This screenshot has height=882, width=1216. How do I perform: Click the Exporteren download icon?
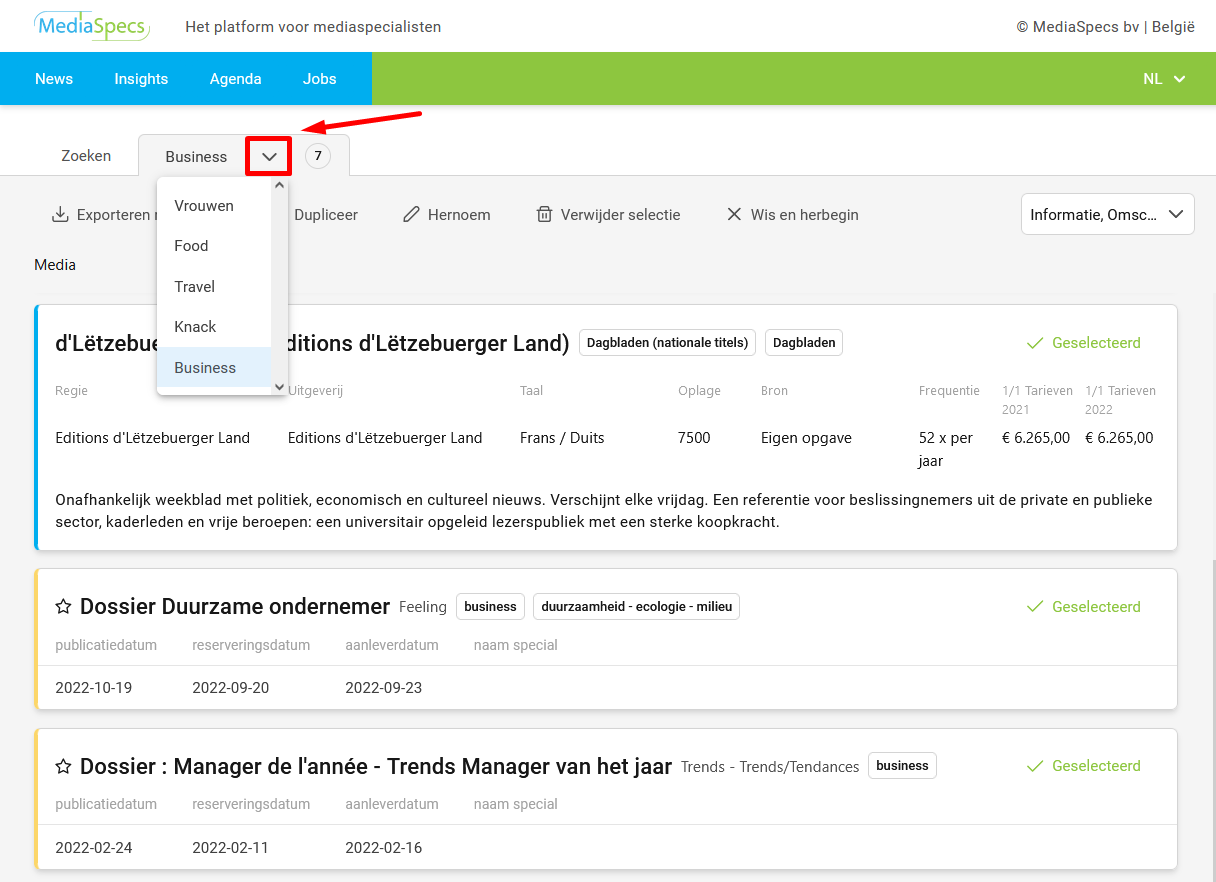(x=60, y=215)
